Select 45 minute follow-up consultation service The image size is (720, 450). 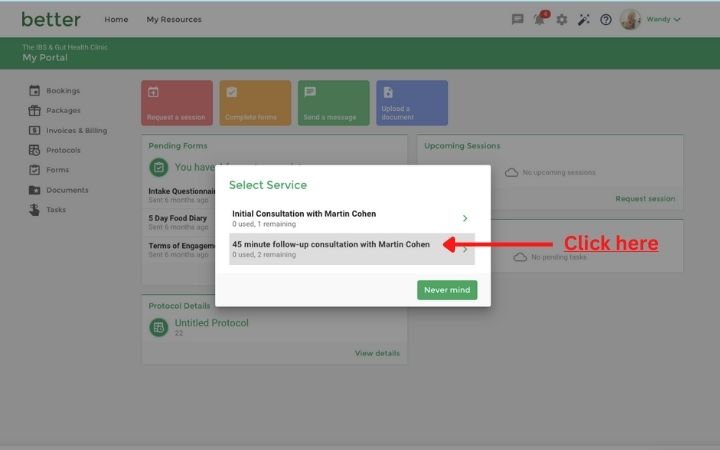(352, 249)
